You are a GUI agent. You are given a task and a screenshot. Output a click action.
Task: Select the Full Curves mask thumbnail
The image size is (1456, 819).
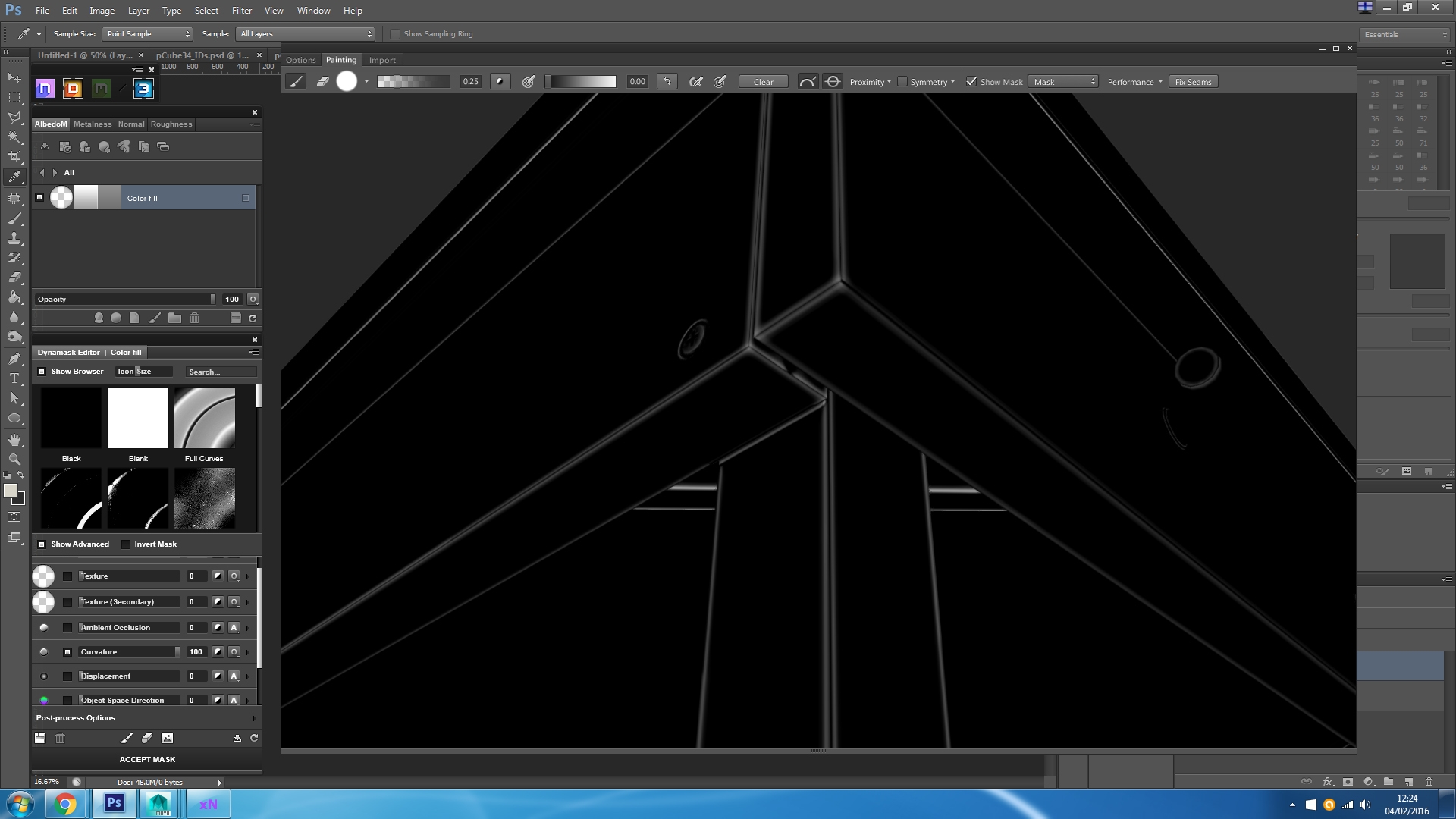point(205,418)
